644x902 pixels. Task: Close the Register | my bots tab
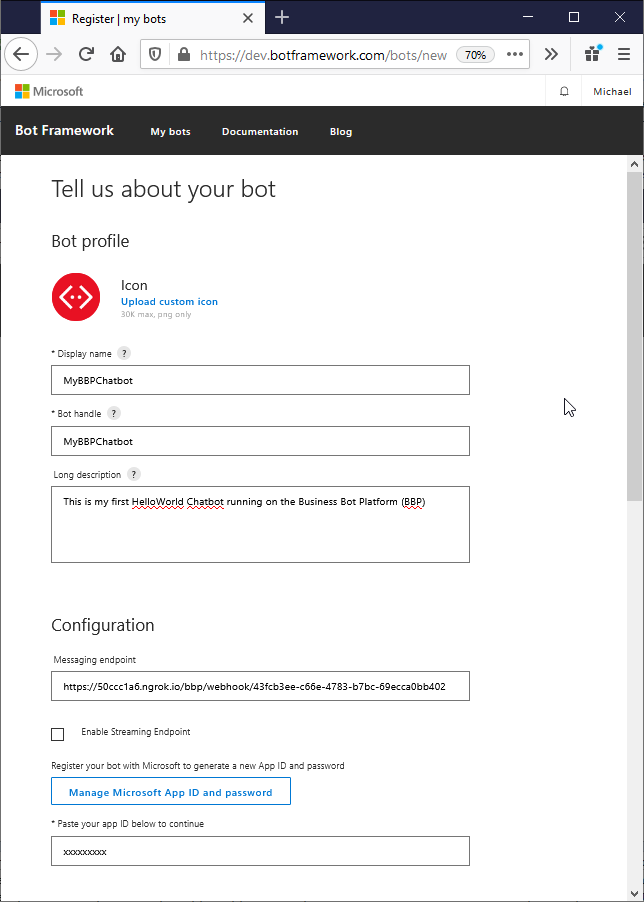tap(248, 18)
